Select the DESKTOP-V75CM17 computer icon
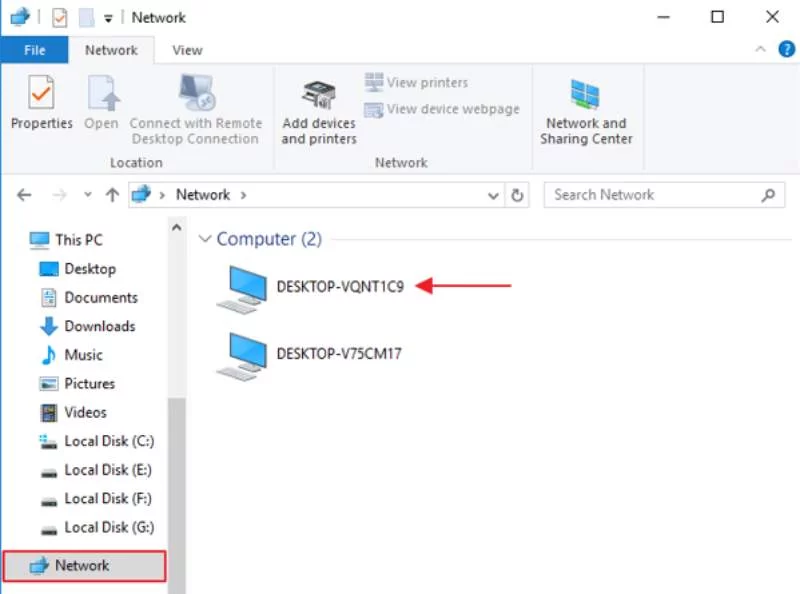Viewport: 800px width, 594px height. pos(243,356)
